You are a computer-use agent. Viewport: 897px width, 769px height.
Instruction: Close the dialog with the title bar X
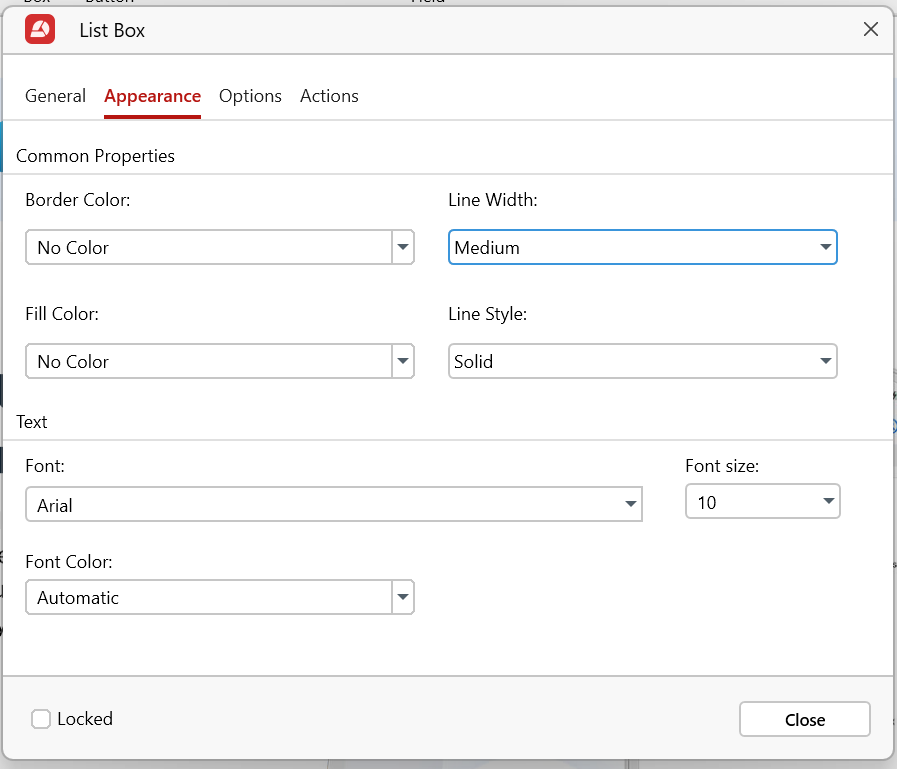click(871, 30)
